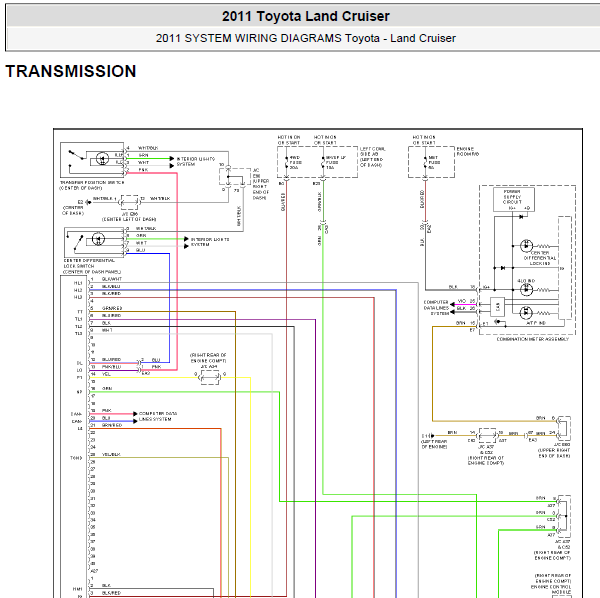Click the 'BRN 15' pin label at combination meter

point(466,323)
